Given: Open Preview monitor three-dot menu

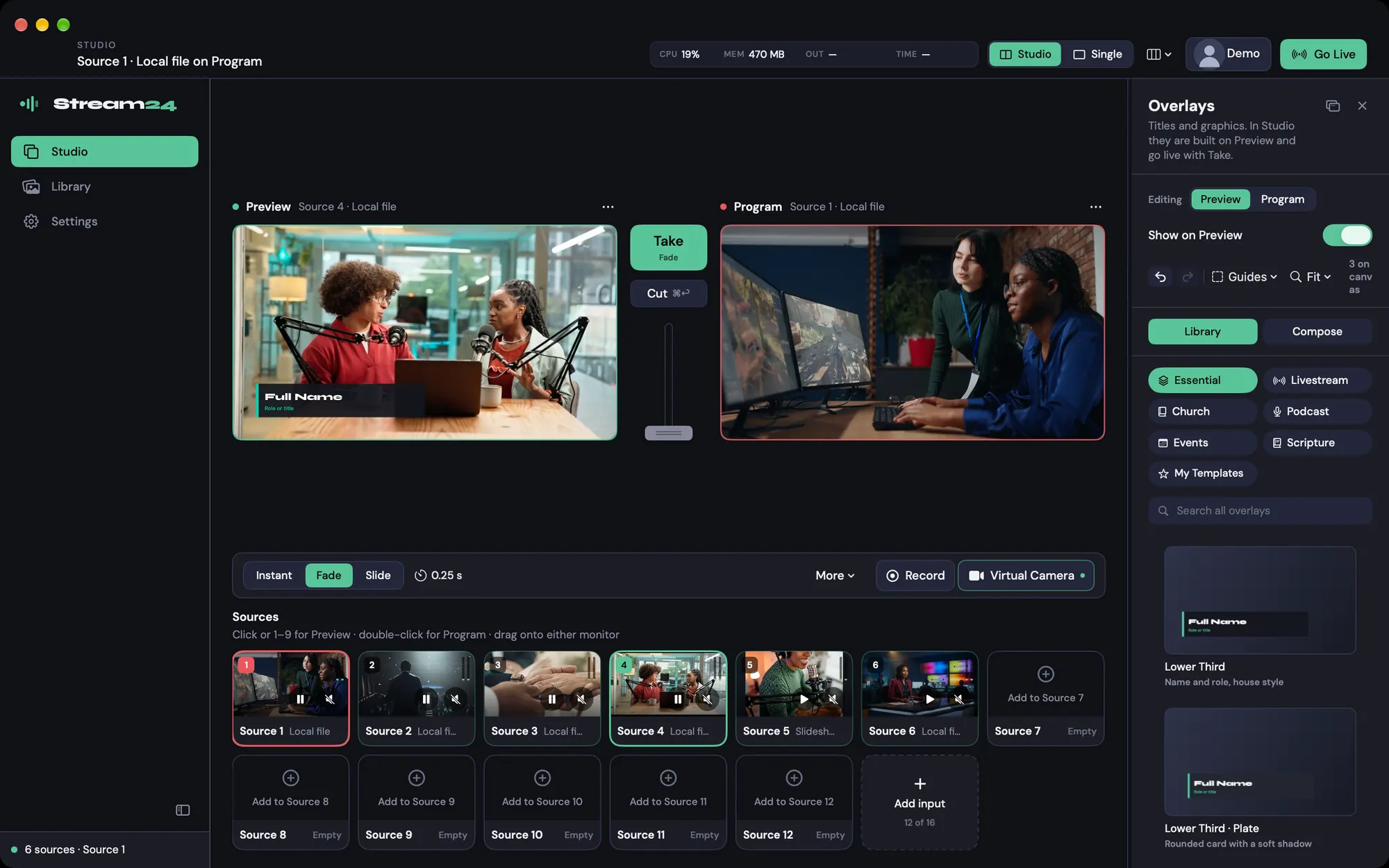Looking at the screenshot, I should tap(608, 207).
